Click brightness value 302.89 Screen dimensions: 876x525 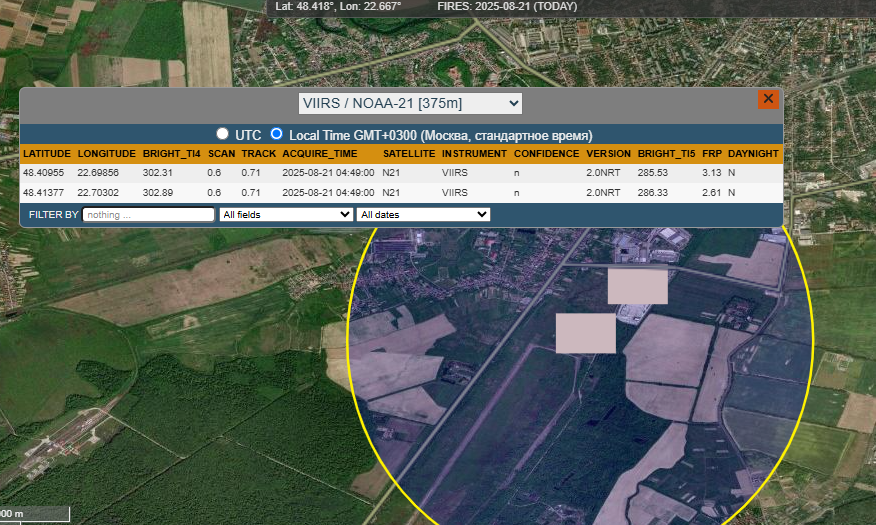(x=158, y=193)
